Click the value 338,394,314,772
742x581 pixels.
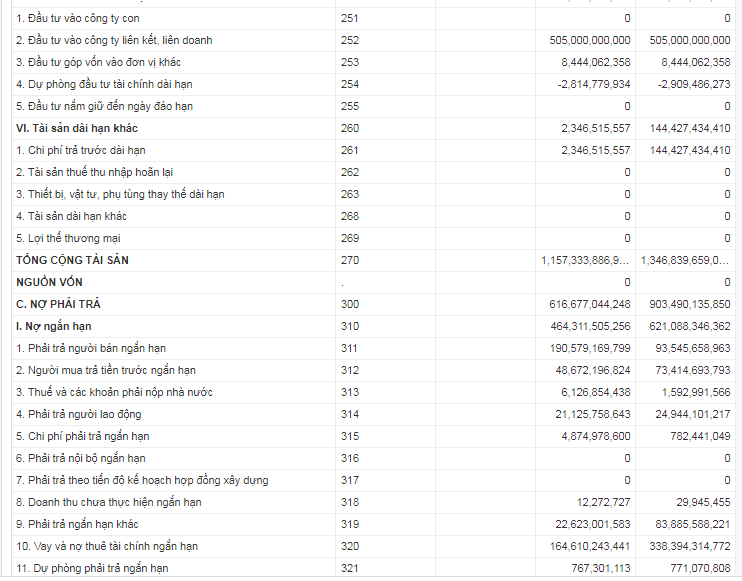[690, 546]
